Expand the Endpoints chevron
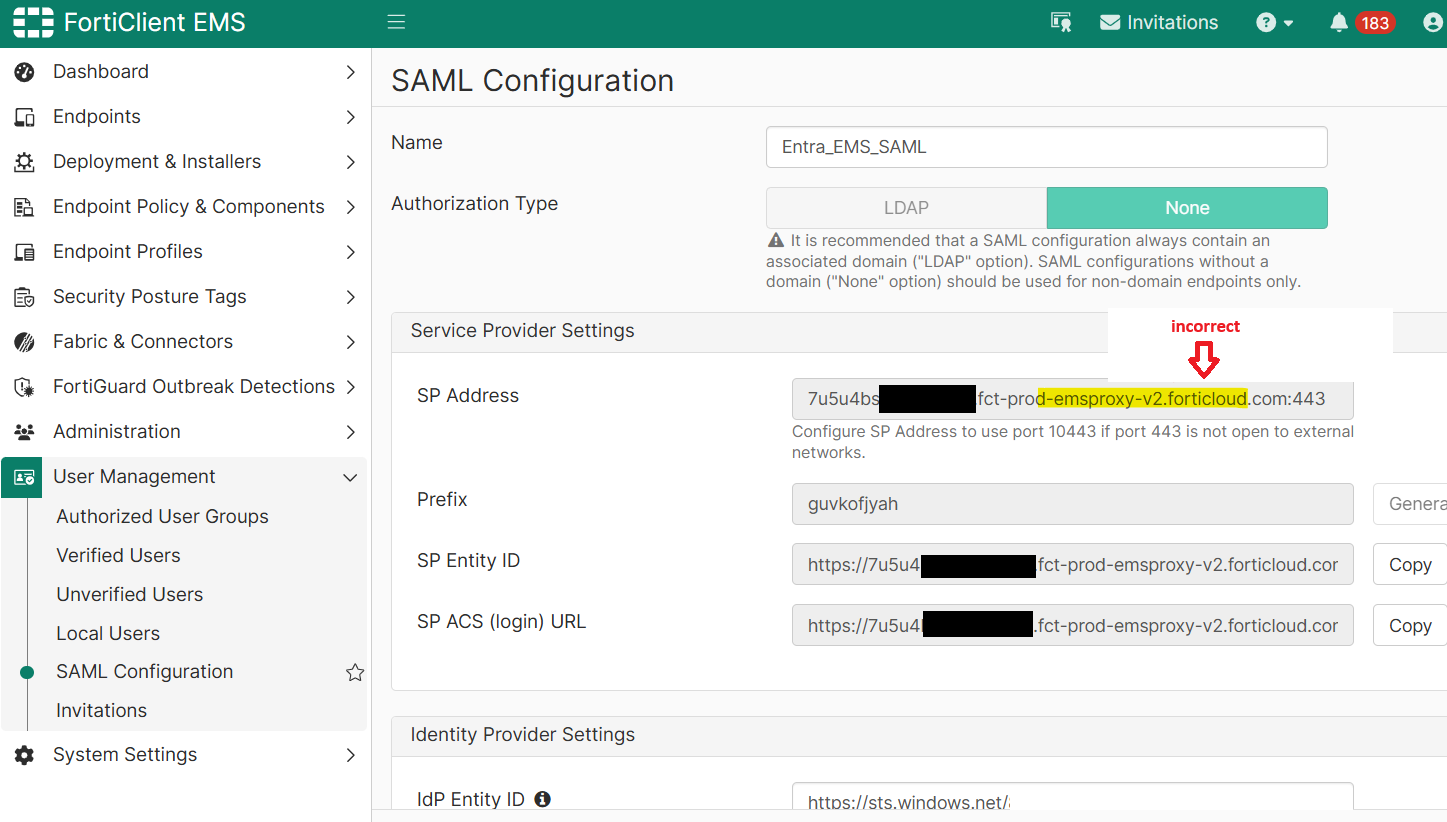Viewport: 1447px width, 822px height. point(350,117)
